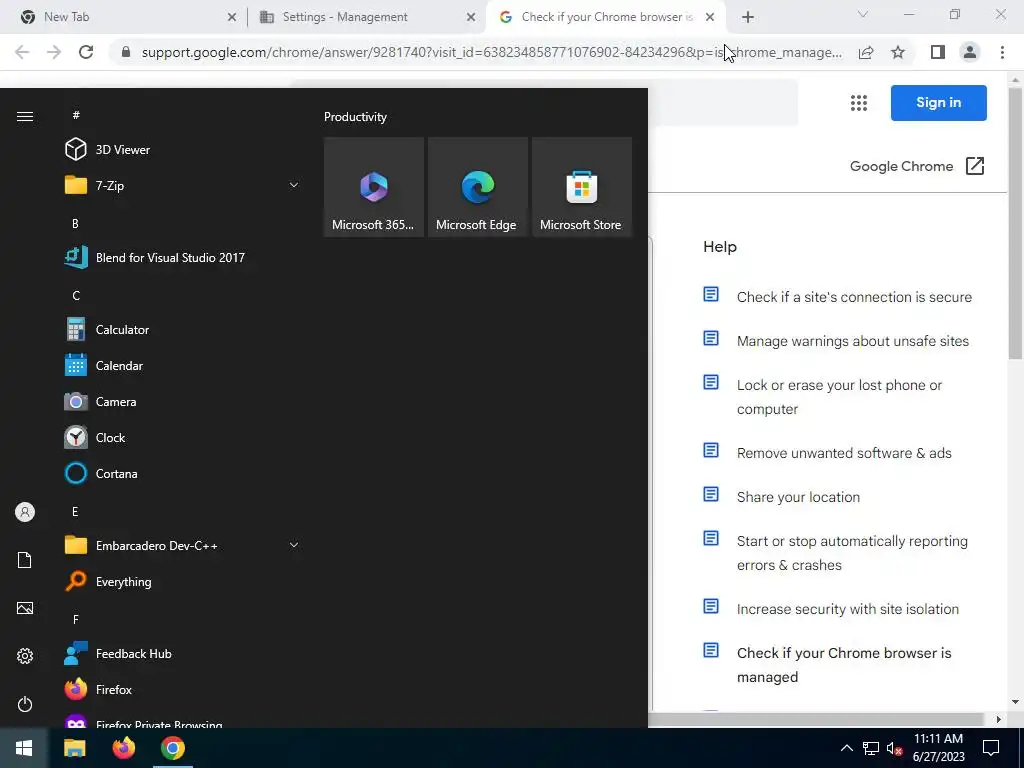Open the Microsoft Store tile
This screenshot has height=768, width=1024.
pyautogui.click(x=582, y=187)
